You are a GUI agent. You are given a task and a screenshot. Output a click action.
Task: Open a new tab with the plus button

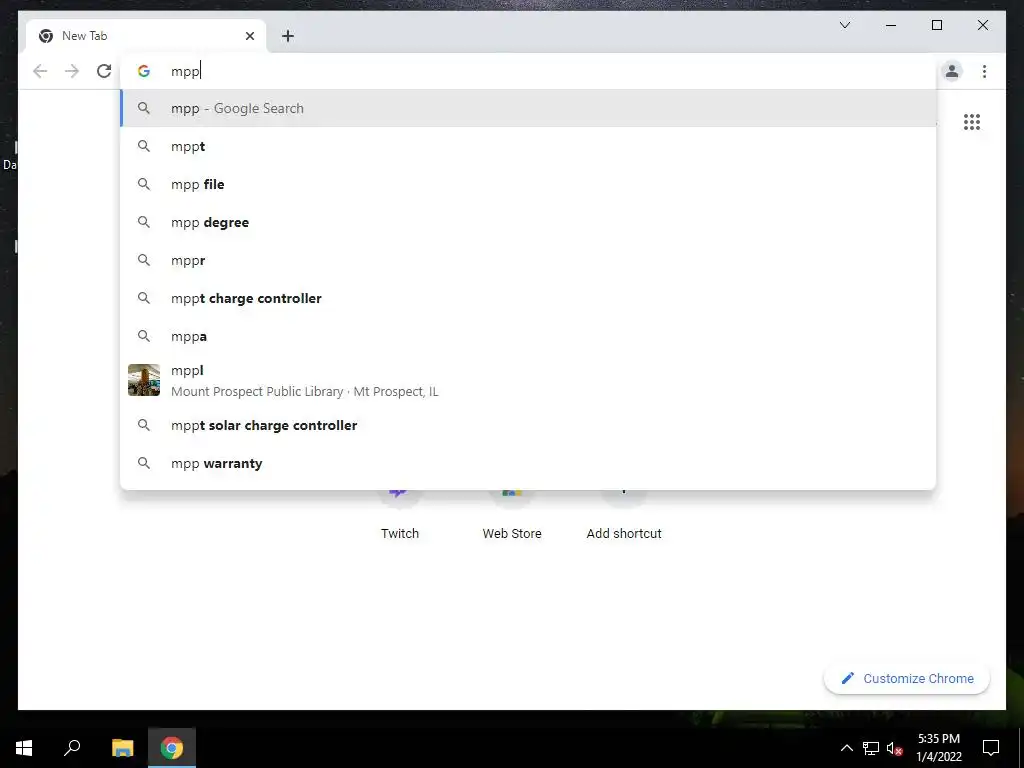click(288, 36)
